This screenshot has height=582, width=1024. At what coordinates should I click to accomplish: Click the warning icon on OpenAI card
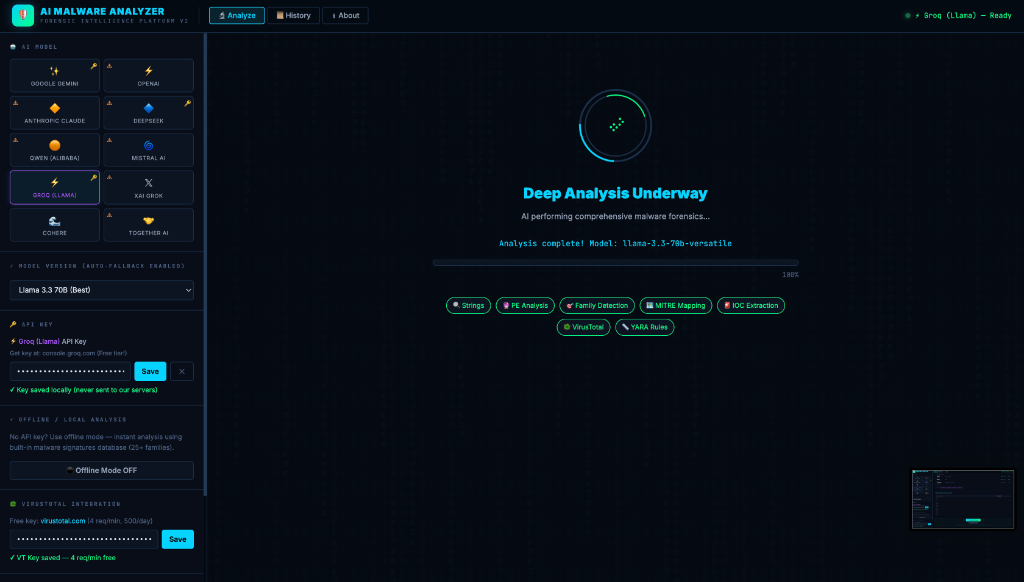point(109,66)
